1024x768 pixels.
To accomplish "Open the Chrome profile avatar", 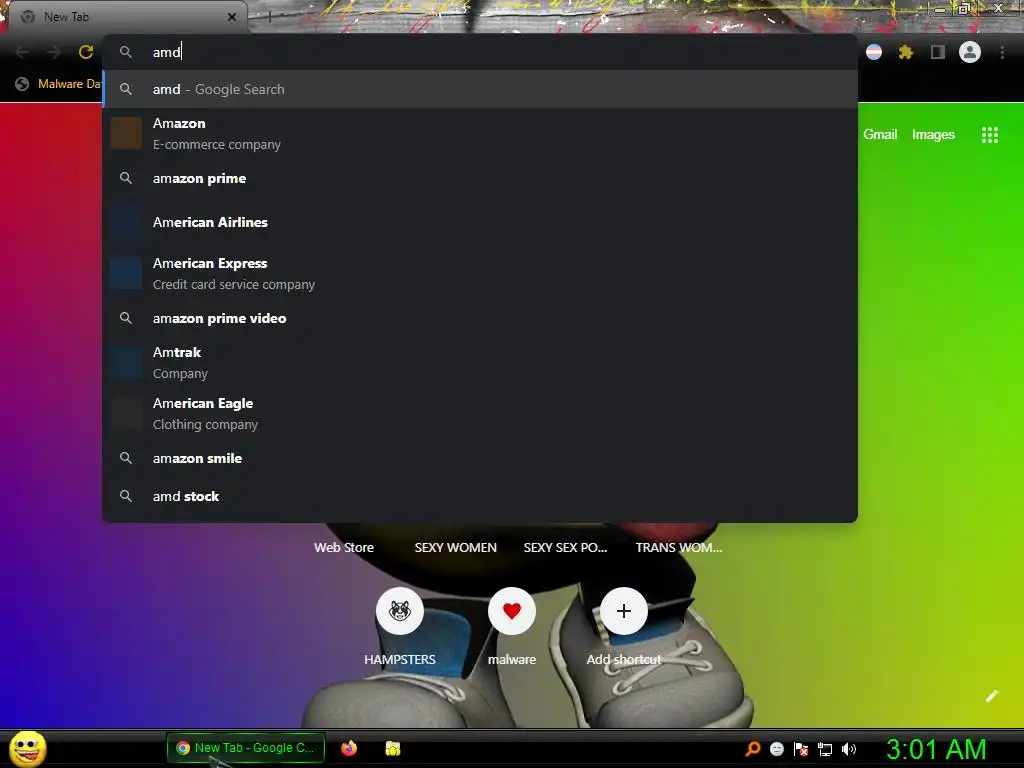I will (x=969, y=52).
